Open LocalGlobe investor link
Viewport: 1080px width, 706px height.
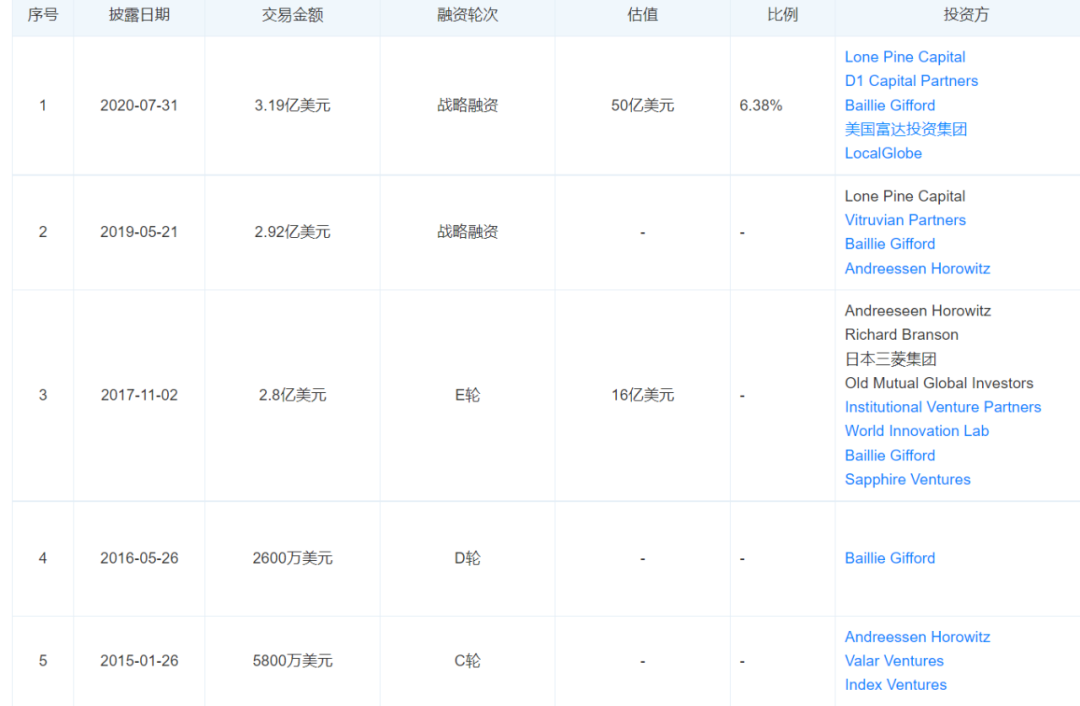coord(883,154)
